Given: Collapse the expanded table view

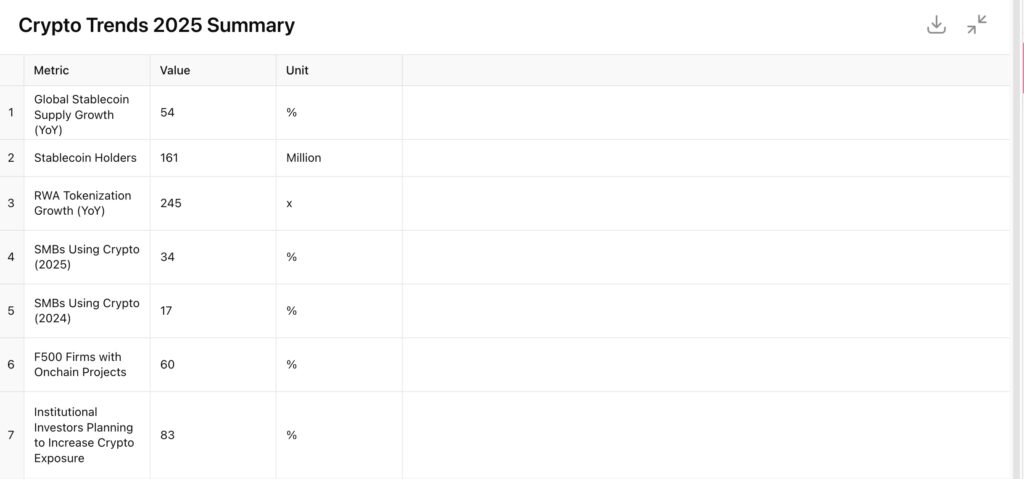Looking at the screenshot, I should [977, 25].
